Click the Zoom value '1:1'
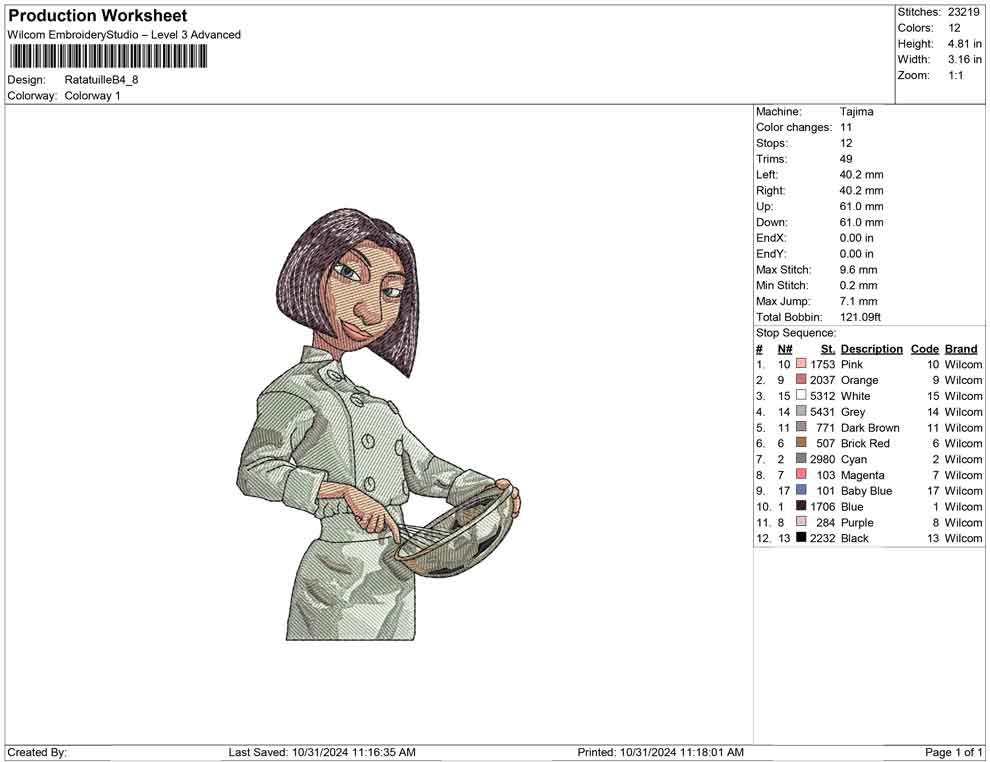990x762 pixels. tap(955, 75)
